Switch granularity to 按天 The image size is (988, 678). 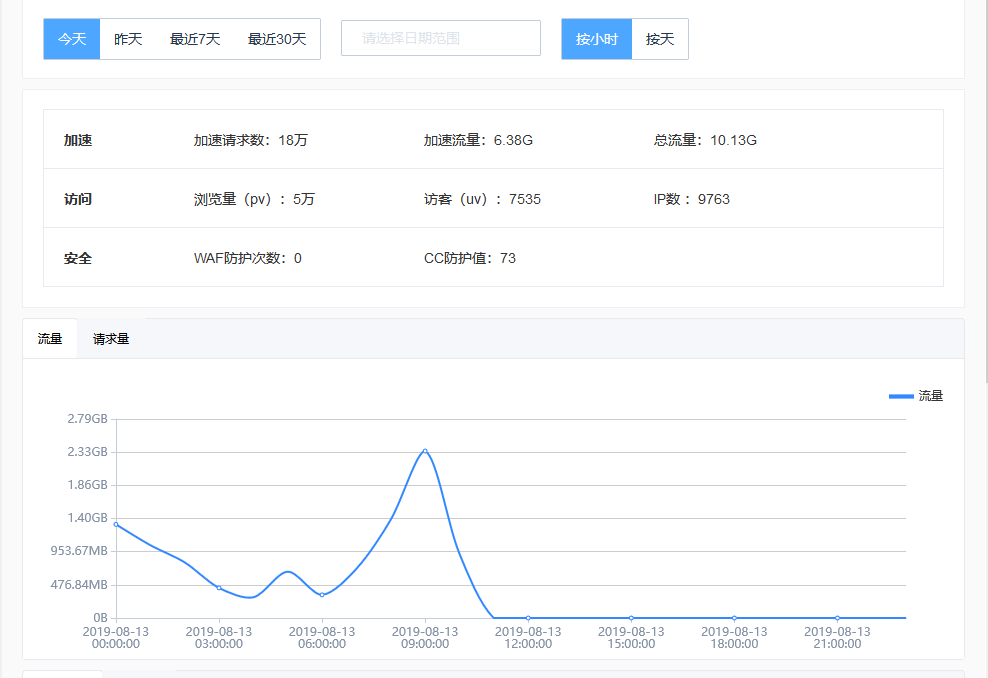(660, 39)
